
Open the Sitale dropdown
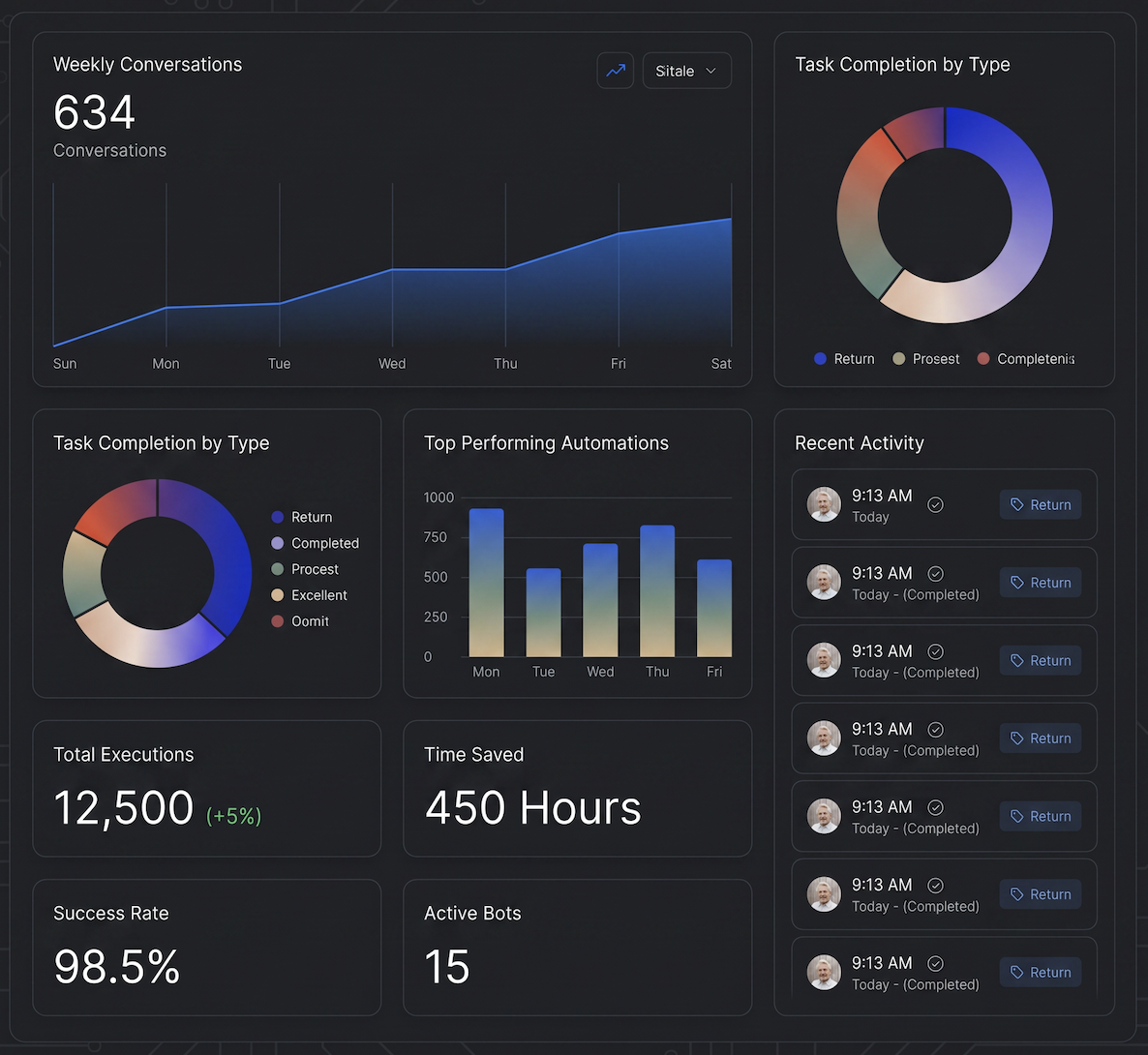686,71
